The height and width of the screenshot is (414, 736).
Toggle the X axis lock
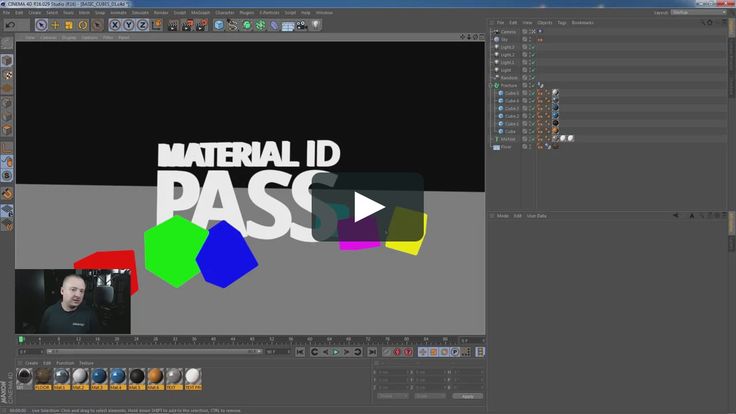point(115,25)
